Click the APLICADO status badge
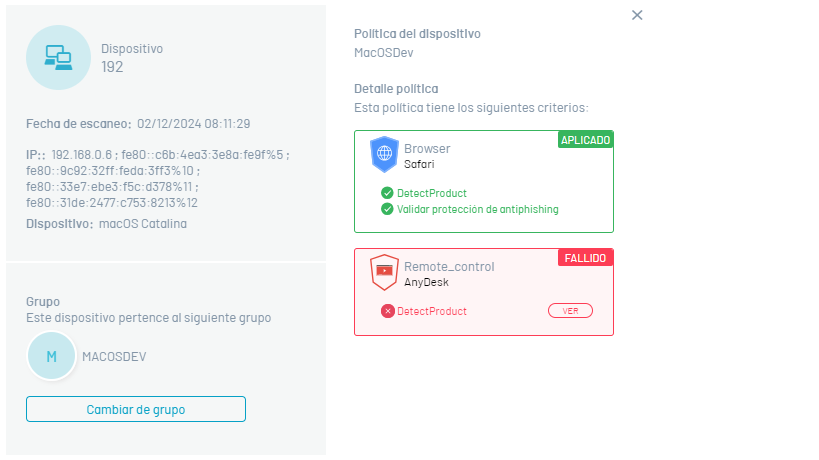The width and height of the screenshot is (819, 460). [586, 140]
